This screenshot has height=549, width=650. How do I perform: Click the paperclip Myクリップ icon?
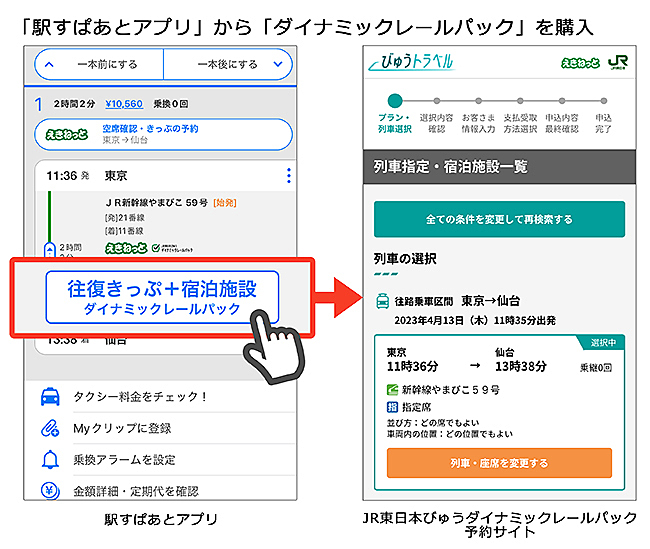[50, 428]
